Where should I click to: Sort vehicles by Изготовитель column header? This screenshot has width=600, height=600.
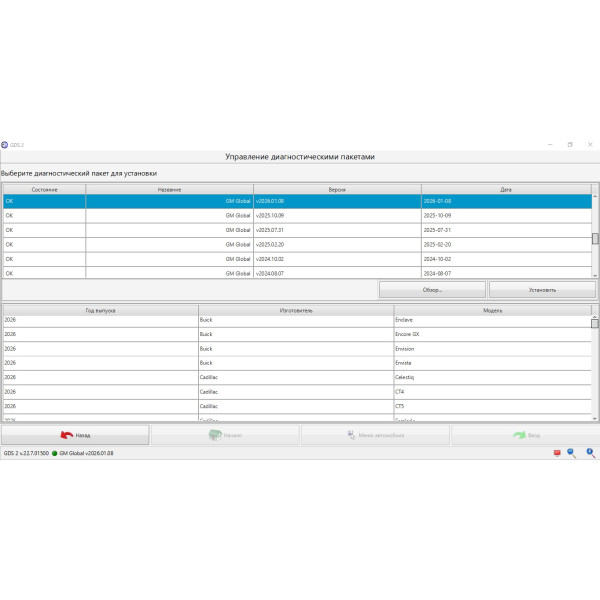pos(296,310)
